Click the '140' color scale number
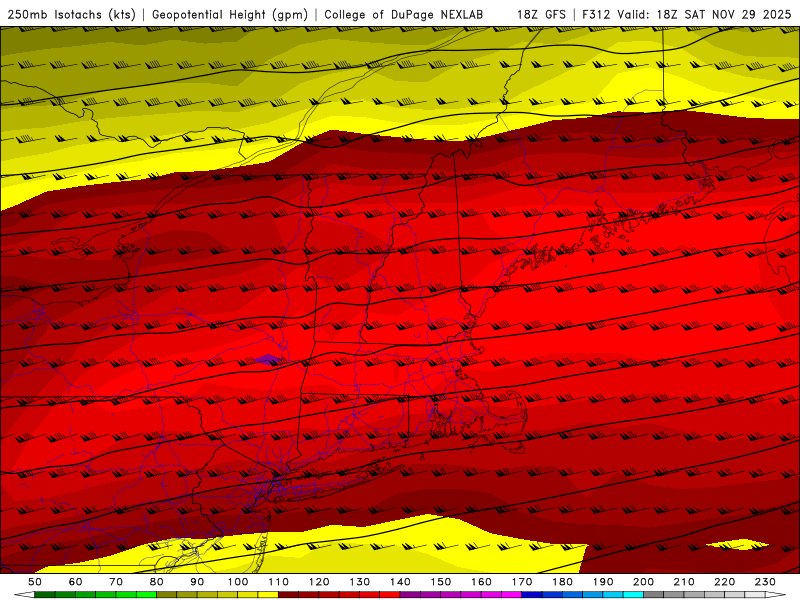Screen dimensions: 800x600 (400, 582)
